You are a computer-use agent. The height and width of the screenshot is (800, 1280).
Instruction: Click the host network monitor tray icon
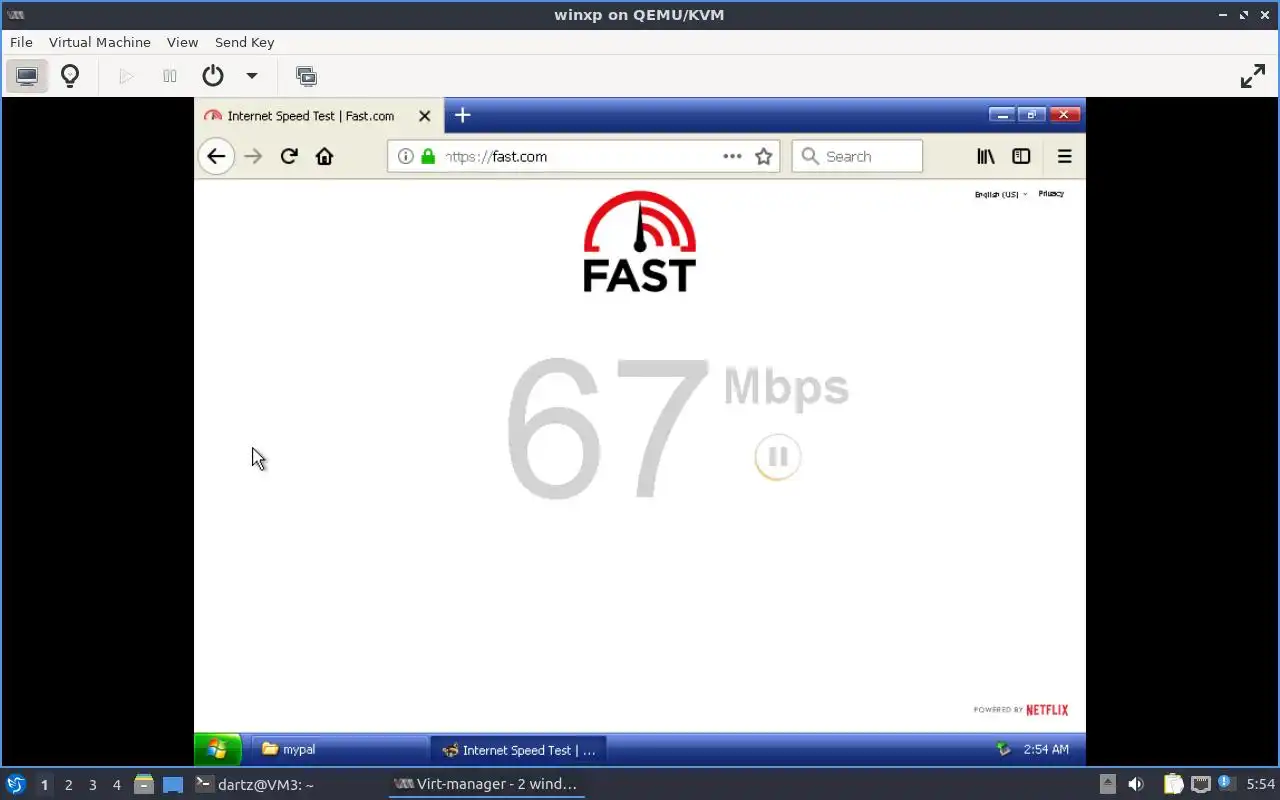click(x=1201, y=784)
